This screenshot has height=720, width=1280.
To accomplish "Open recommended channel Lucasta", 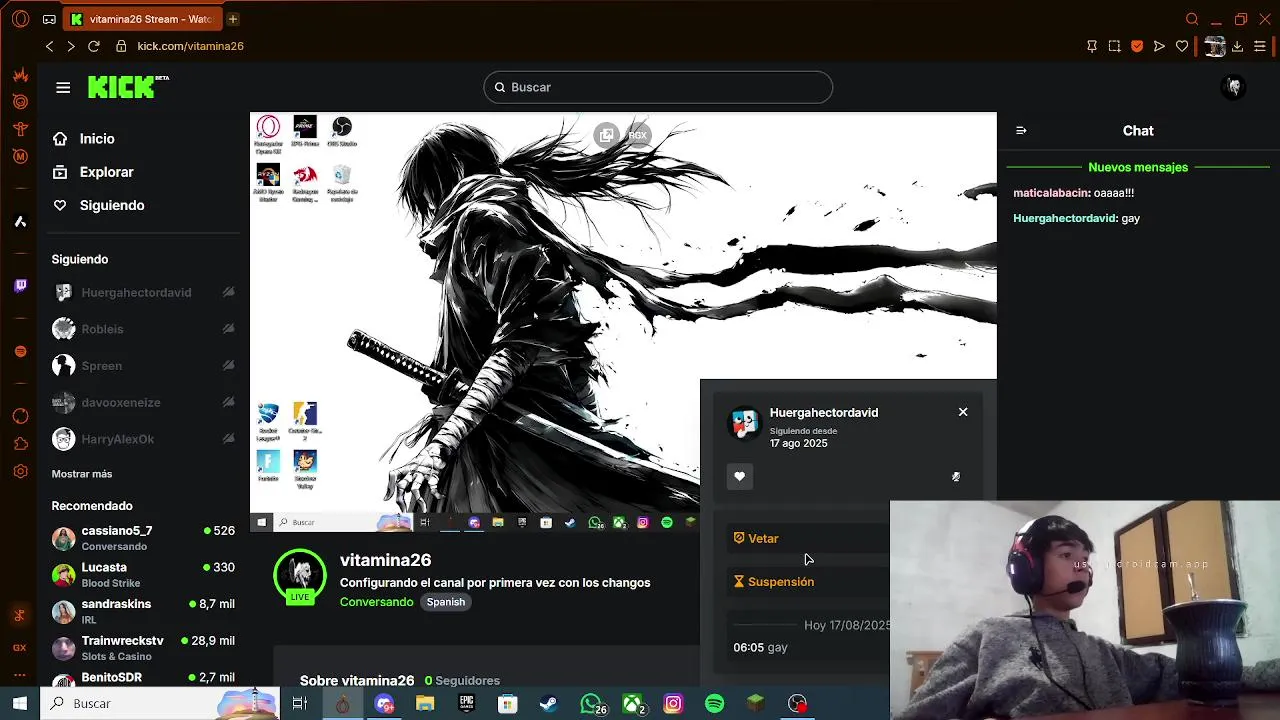I will click(143, 575).
